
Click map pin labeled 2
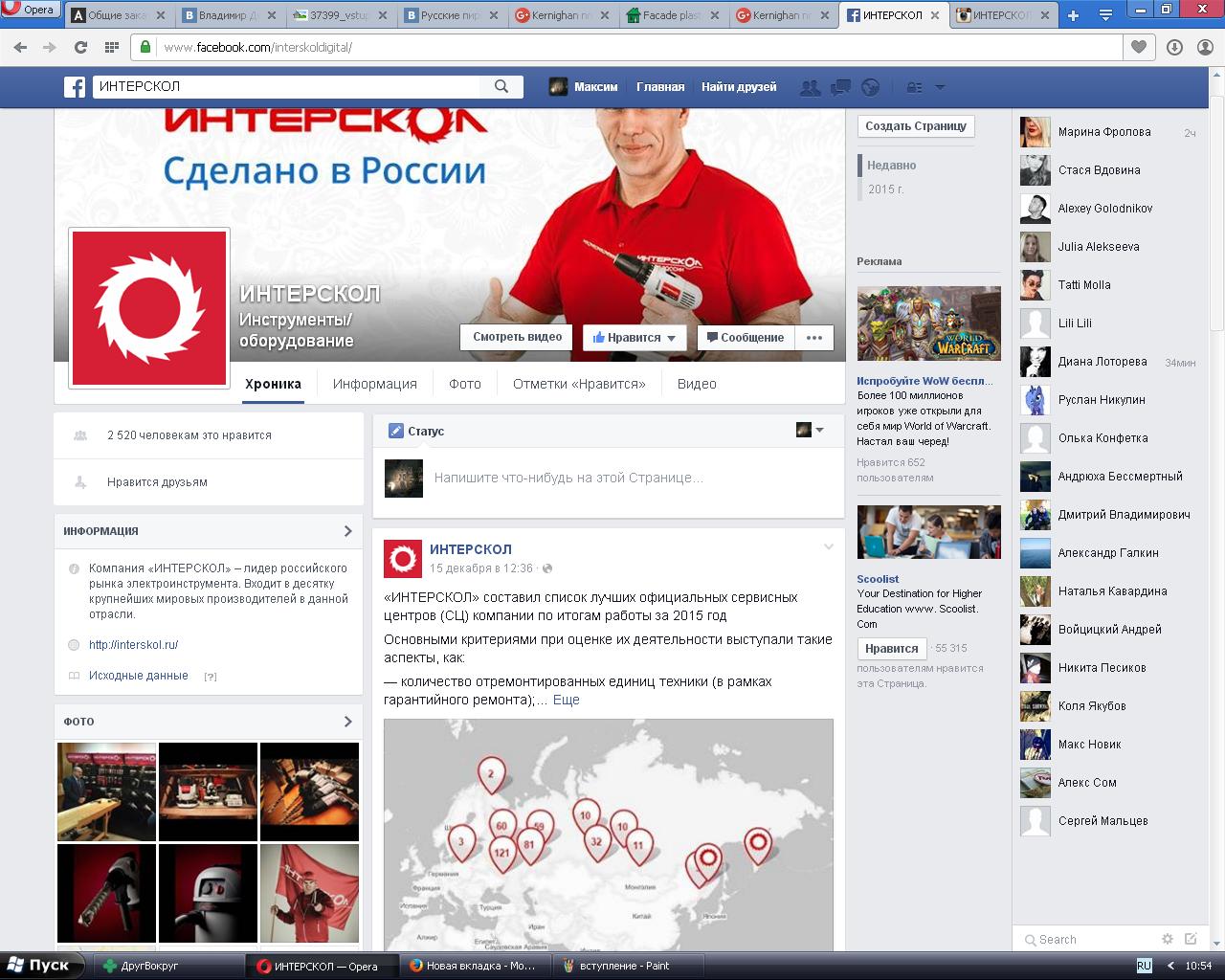[491, 774]
